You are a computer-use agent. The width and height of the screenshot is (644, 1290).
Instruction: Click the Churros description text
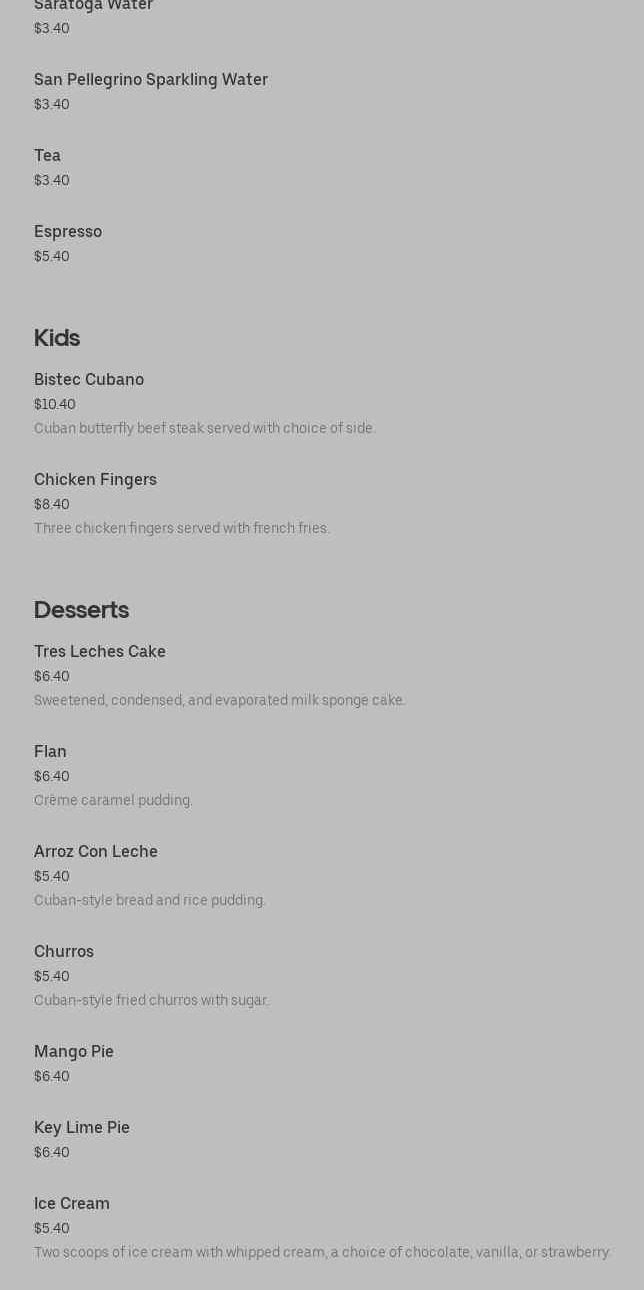point(152,1000)
